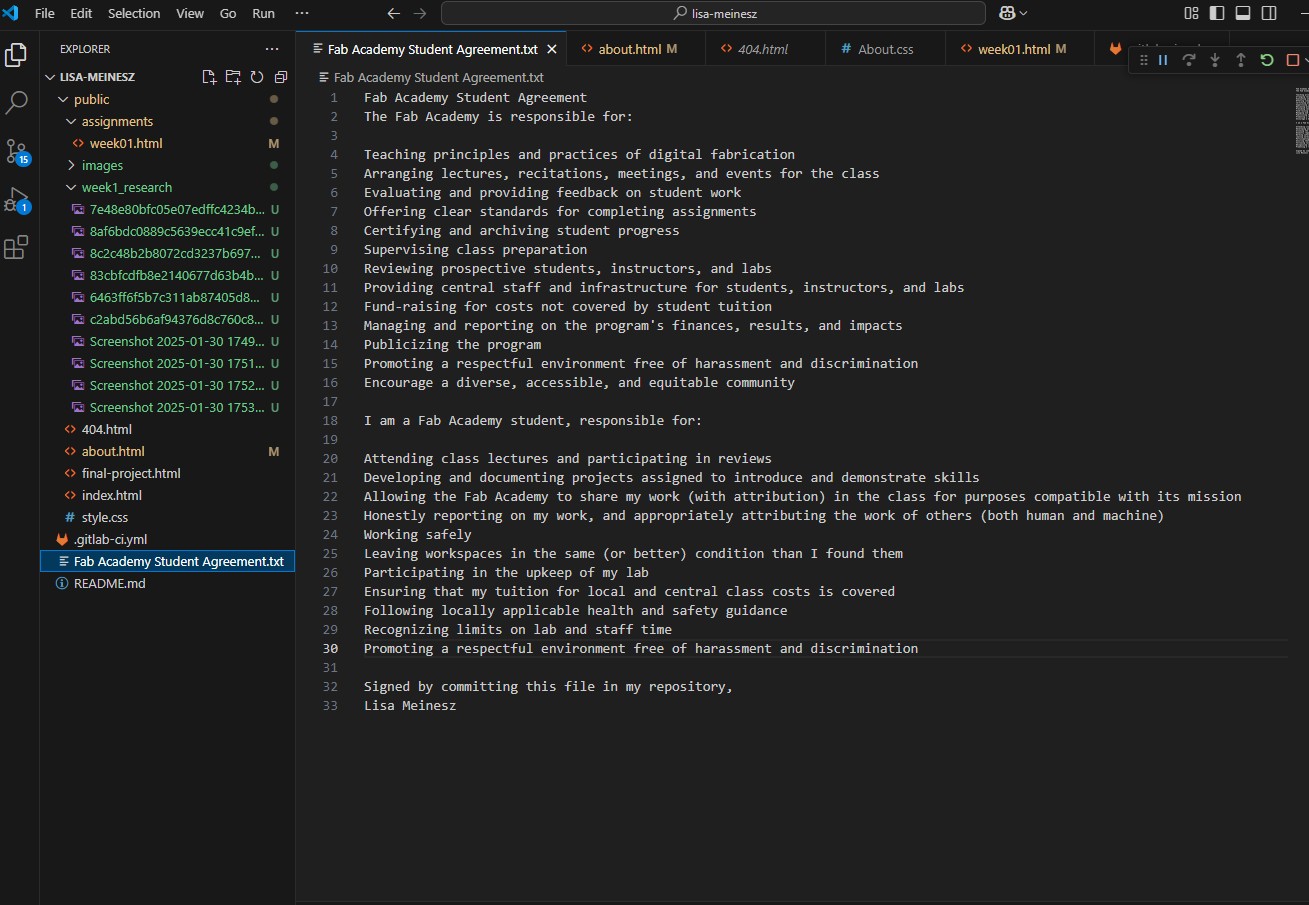This screenshot has height=905, width=1309.
Task: Click the debug Step Over icon
Action: [1189, 60]
